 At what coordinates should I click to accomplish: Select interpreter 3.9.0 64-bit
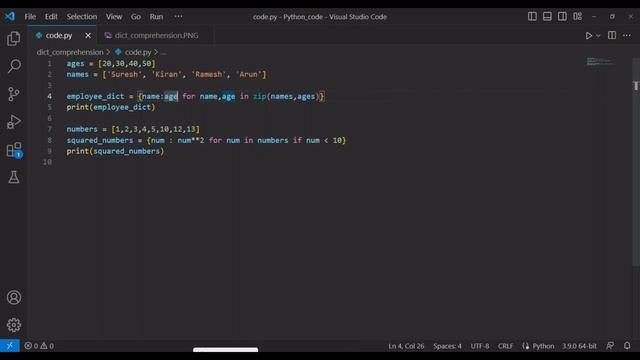[x=579, y=346]
